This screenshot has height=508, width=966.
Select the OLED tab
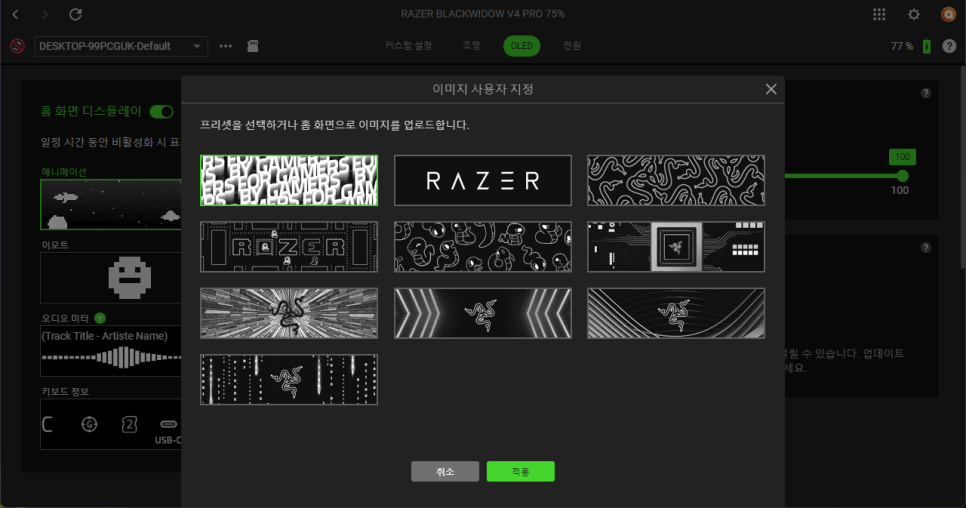pyautogui.click(x=521, y=46)
